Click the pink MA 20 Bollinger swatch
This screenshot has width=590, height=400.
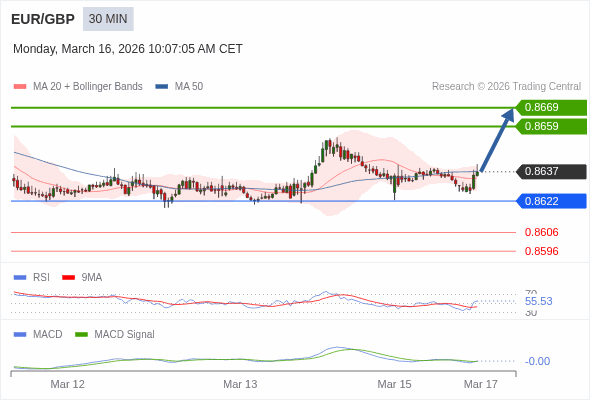pos(20,87)
